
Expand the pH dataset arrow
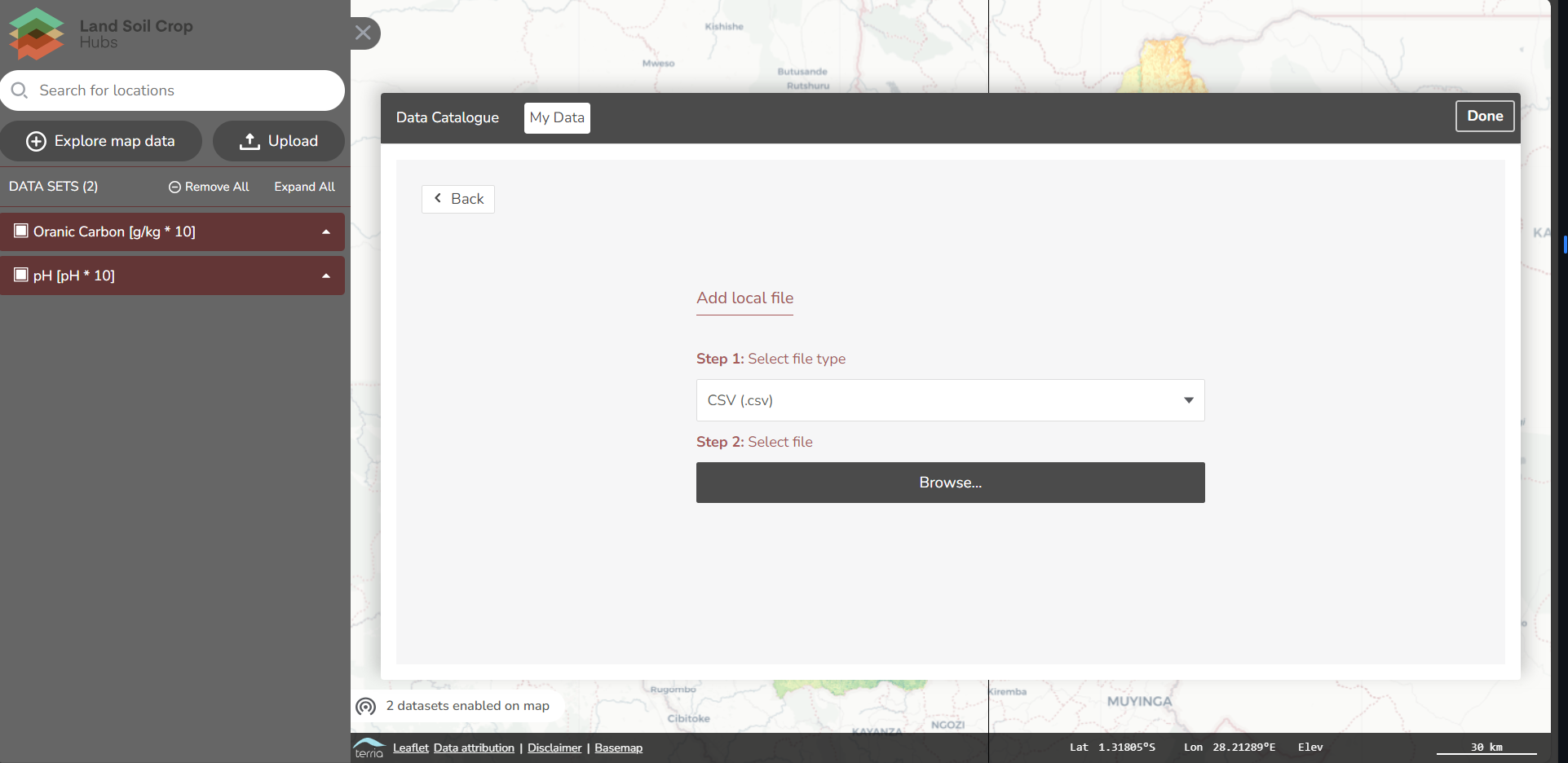tap(326, 276)
